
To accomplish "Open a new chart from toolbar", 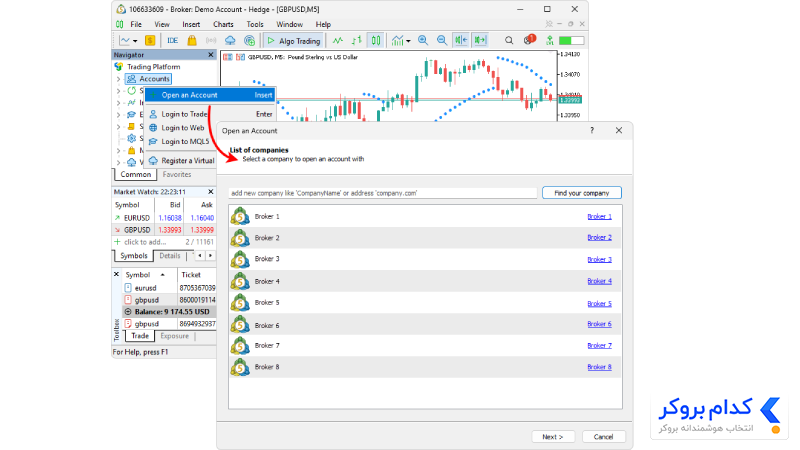I will pyautogui.click(x=125, y=40).
